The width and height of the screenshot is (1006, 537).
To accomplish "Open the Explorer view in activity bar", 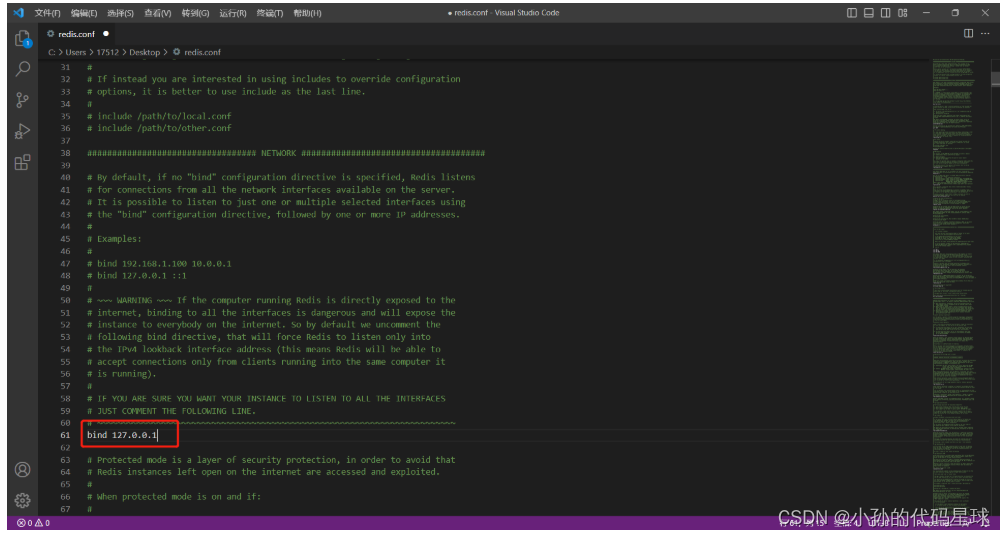I will click(22, 38).
